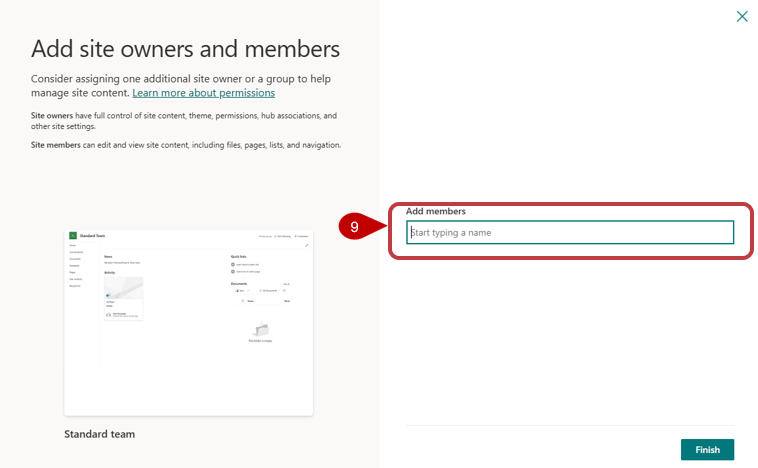758x468 pixels.
Task: Click the 'Site owners' description text
Action: (184, 121)
